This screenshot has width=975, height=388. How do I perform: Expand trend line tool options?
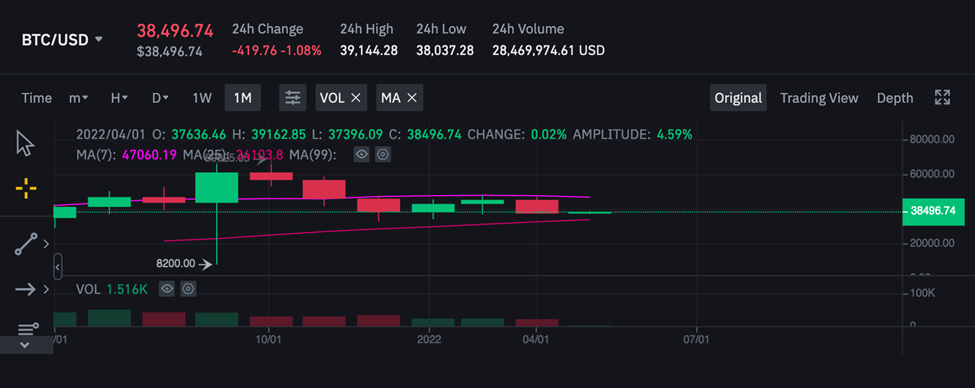click(46, 244)
